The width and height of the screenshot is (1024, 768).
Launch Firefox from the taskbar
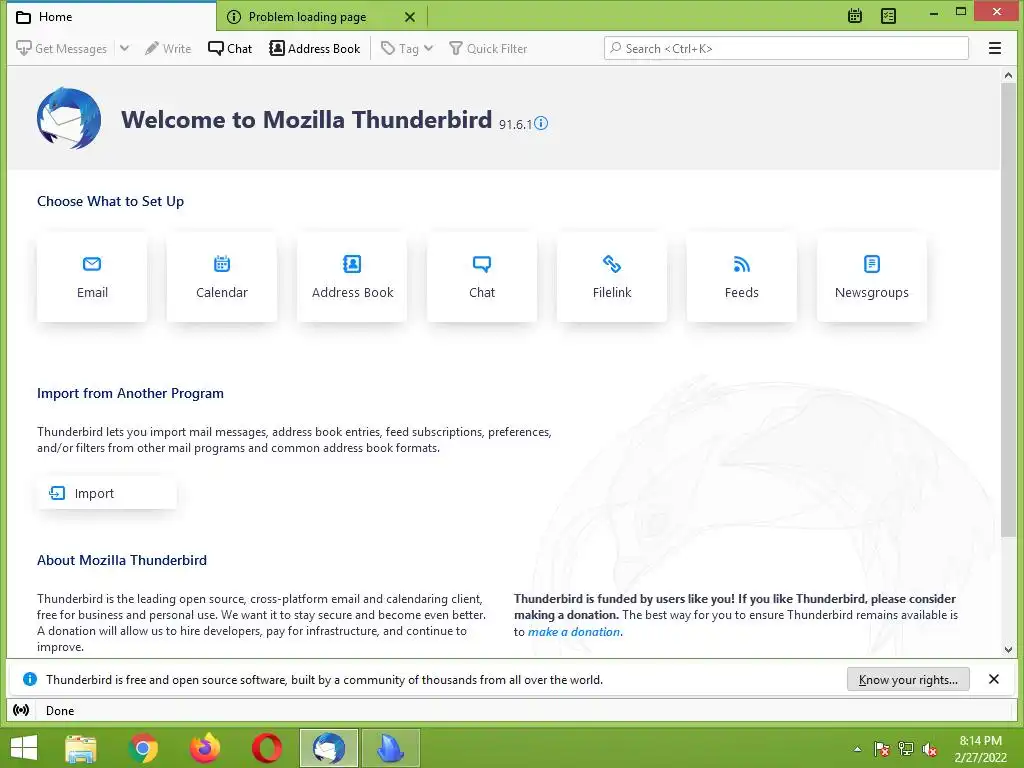[205, 748]
